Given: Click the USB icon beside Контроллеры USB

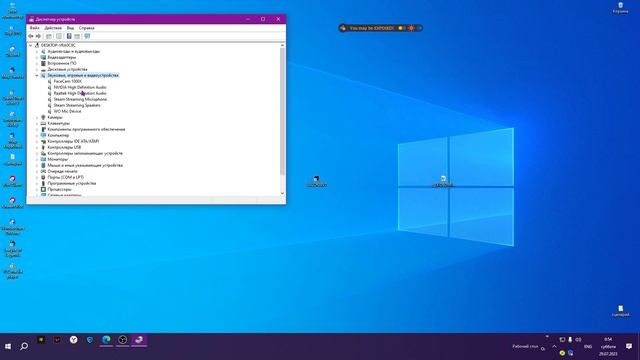Looking at the screenshot, I should [43, 147].
